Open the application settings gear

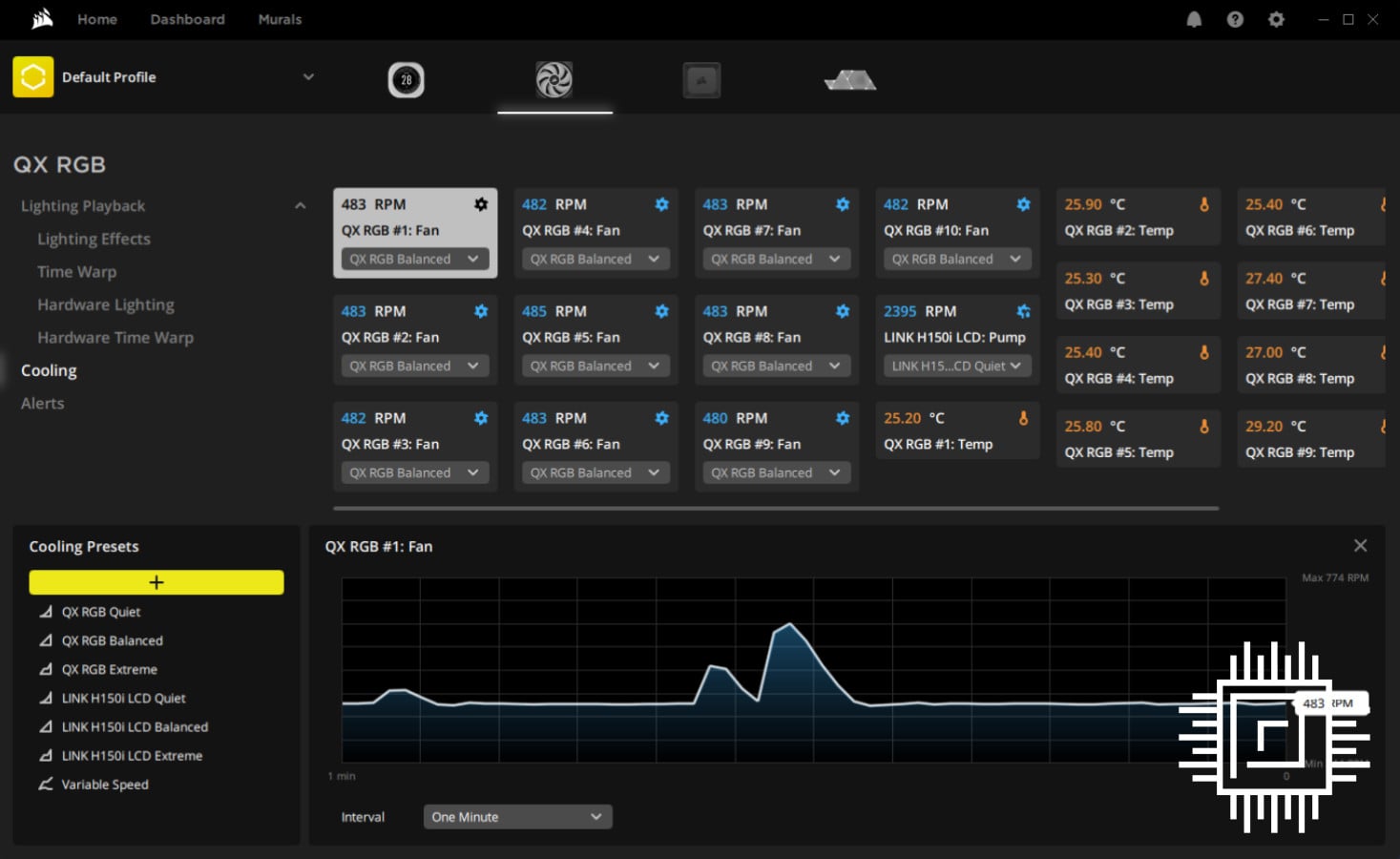coord(1276,19)
